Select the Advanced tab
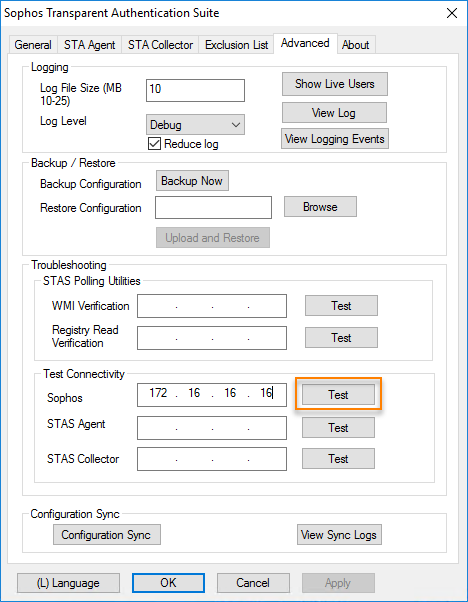Image resolution: width=468 pixels, height=602 pixels. coord(305,43)
